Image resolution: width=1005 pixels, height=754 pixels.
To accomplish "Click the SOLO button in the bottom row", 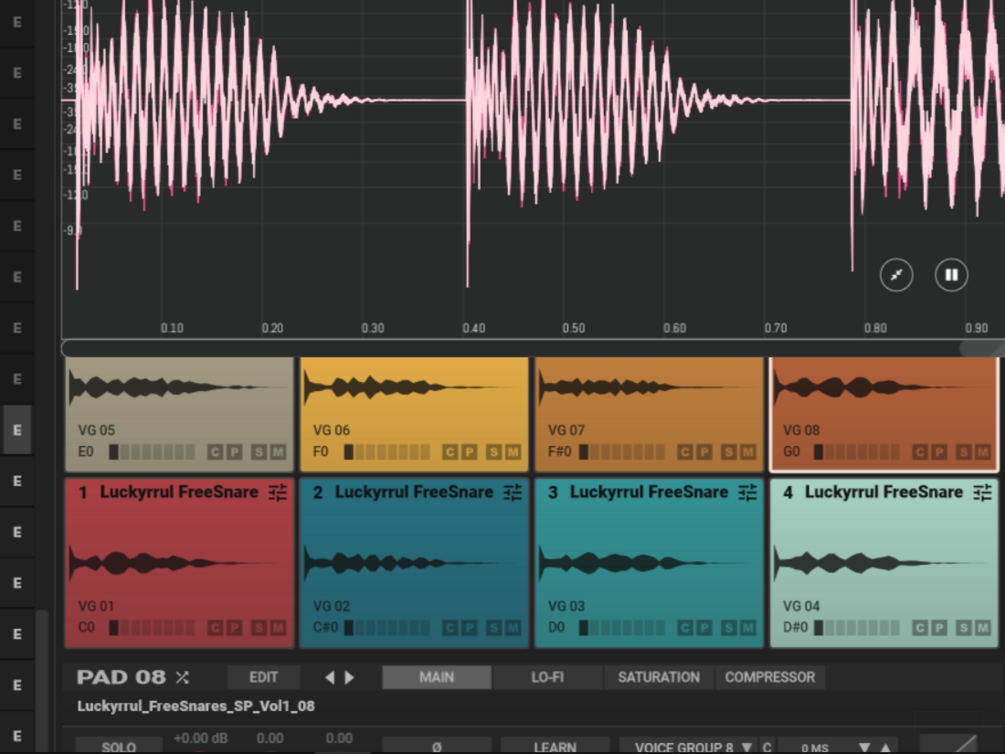I will point(119,746).
